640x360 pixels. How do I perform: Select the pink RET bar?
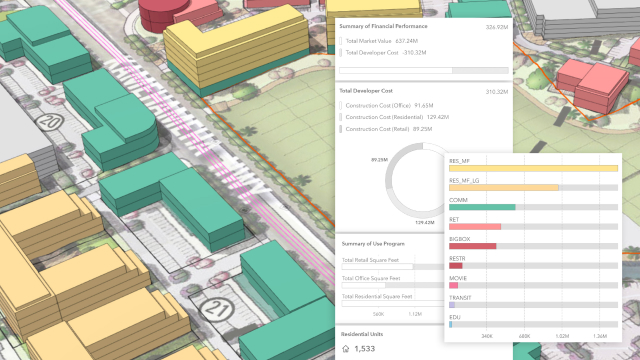point(475,227)
